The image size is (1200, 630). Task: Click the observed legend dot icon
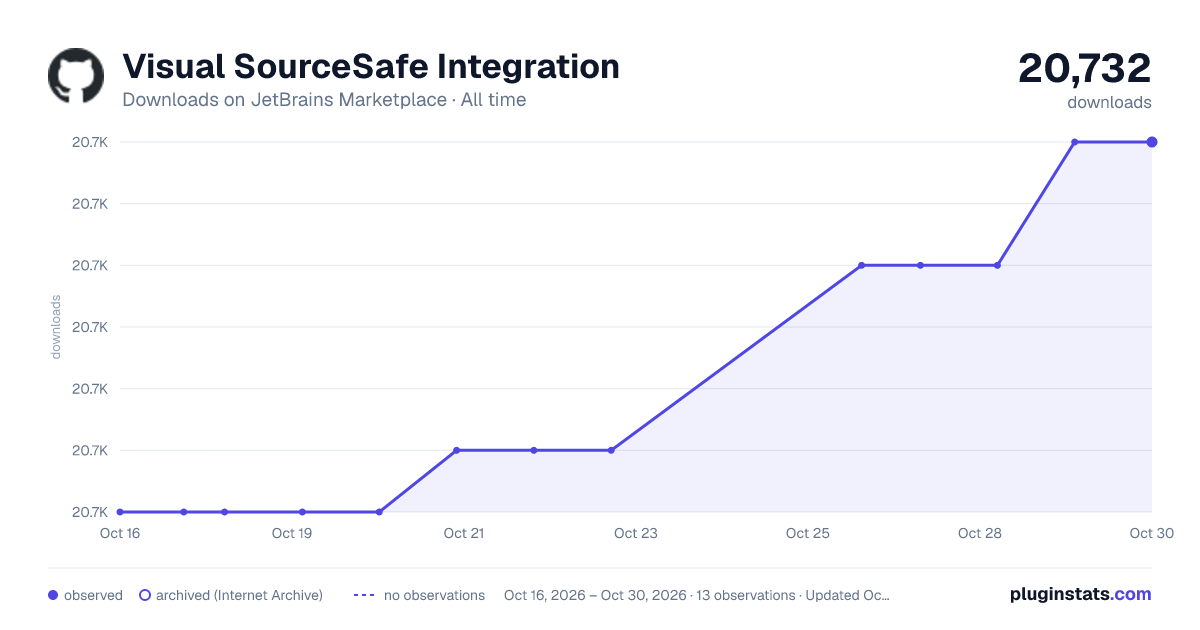(53, 595)
